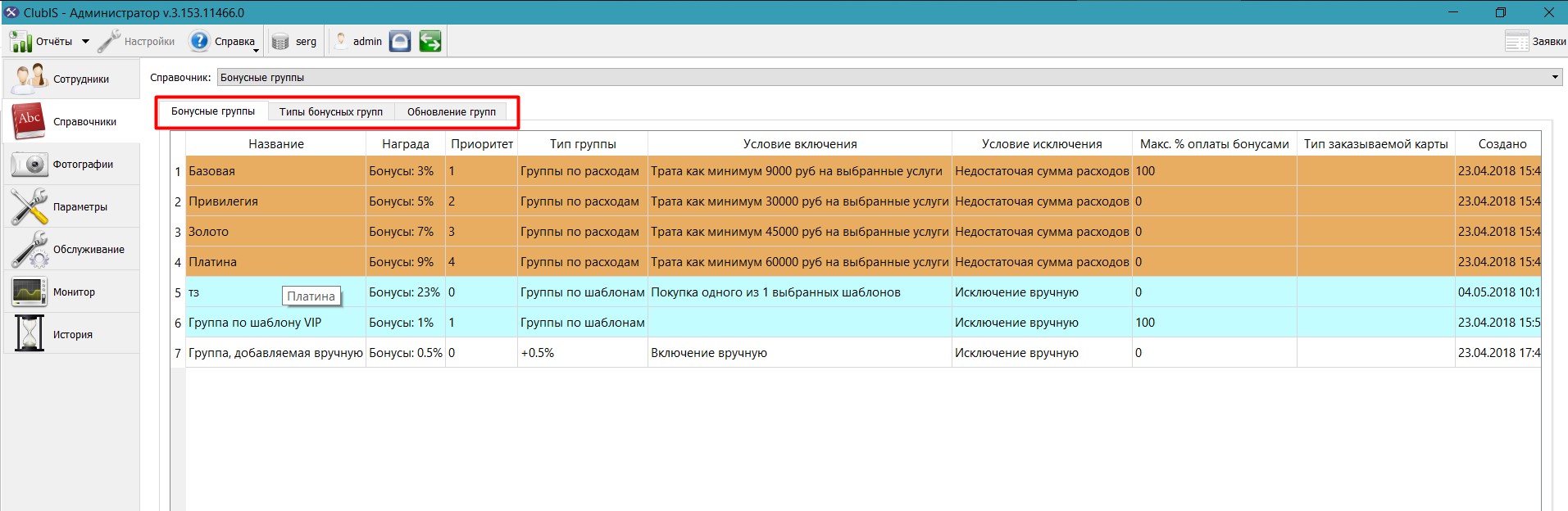Click row number 1 header
The width and height of the screenshot is (1568, 511).
[178, 171]
